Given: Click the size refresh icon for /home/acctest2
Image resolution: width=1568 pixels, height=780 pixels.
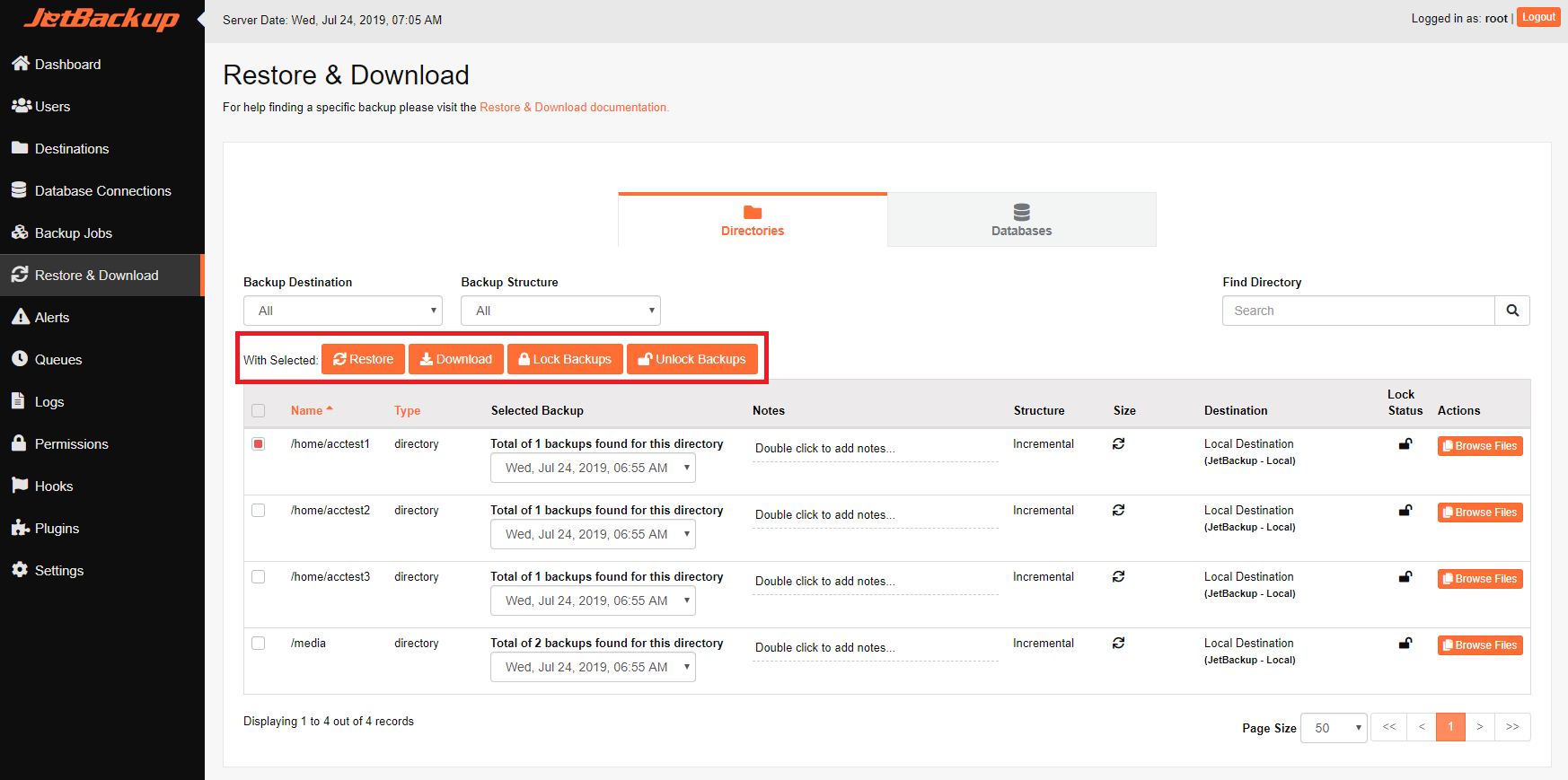Looking at the screenshot, I should tap(1118, 510).
